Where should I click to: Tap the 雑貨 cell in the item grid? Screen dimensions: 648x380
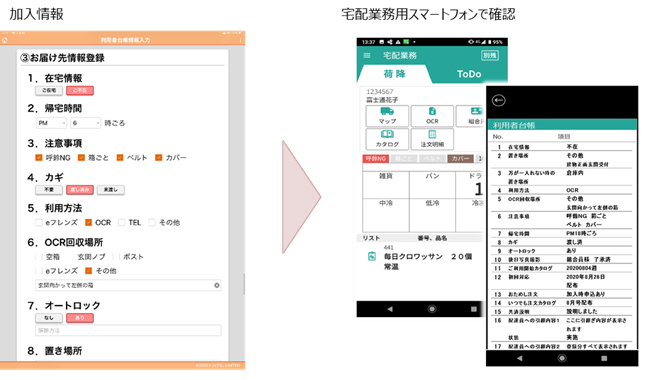[386, 185]
